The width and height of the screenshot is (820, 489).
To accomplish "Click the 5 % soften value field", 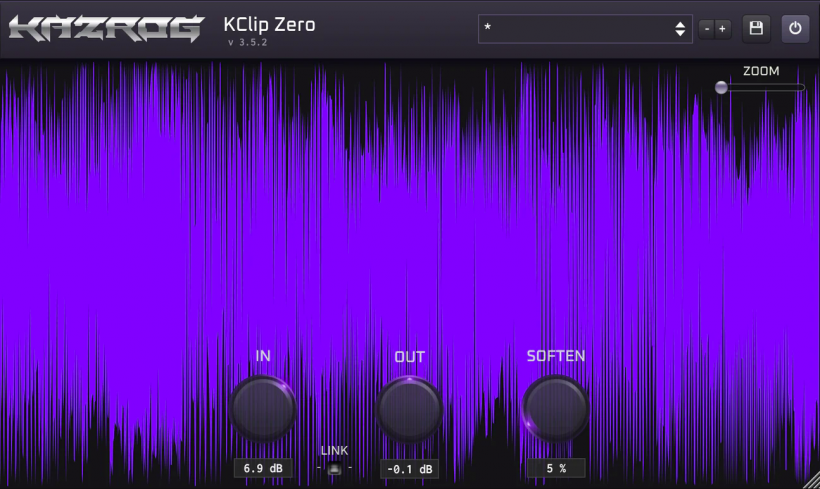I will point(556,468).
